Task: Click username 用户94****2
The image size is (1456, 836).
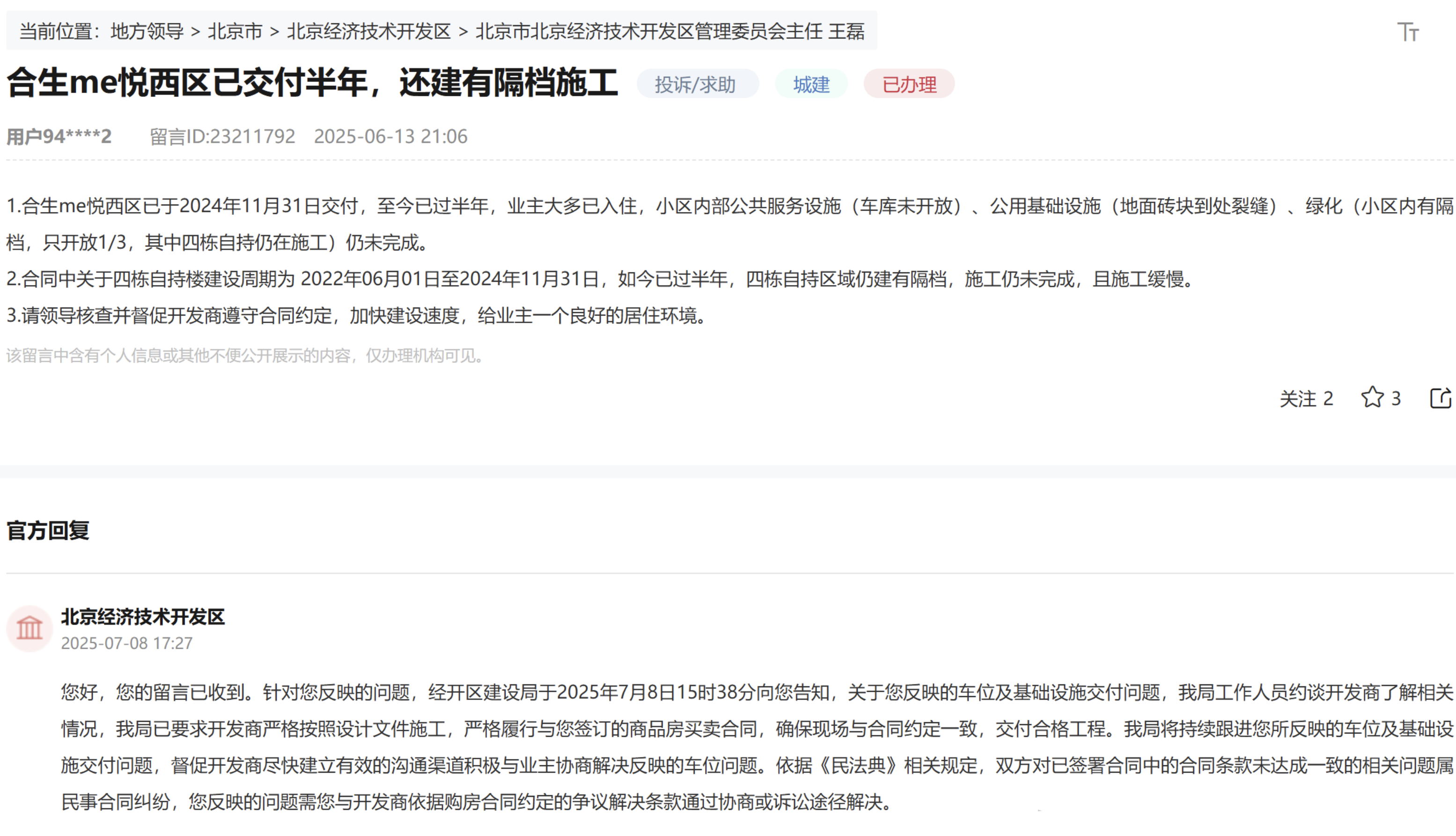Action: (x=59, y=137)
